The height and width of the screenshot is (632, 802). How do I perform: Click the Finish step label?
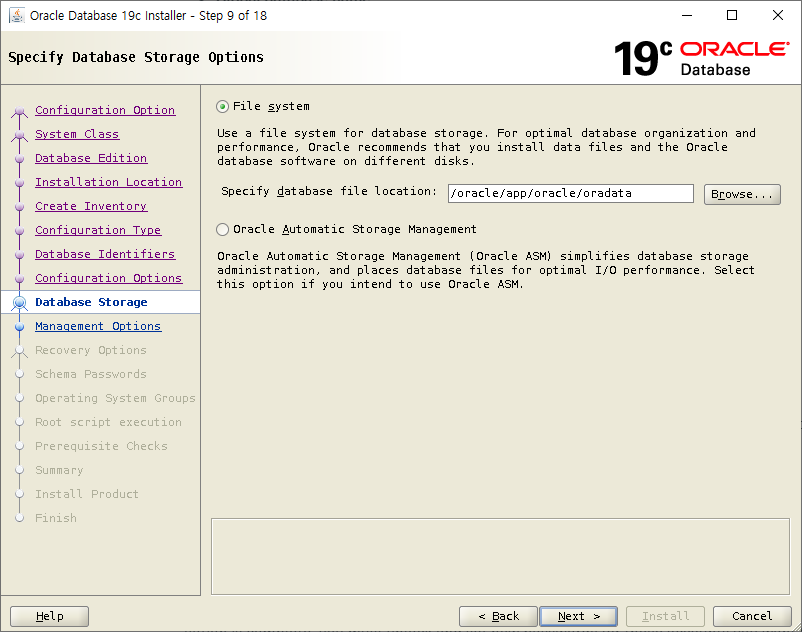click(56, 518)
